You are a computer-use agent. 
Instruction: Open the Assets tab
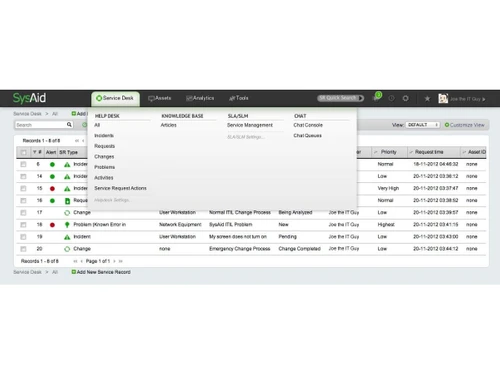point(160,98)
